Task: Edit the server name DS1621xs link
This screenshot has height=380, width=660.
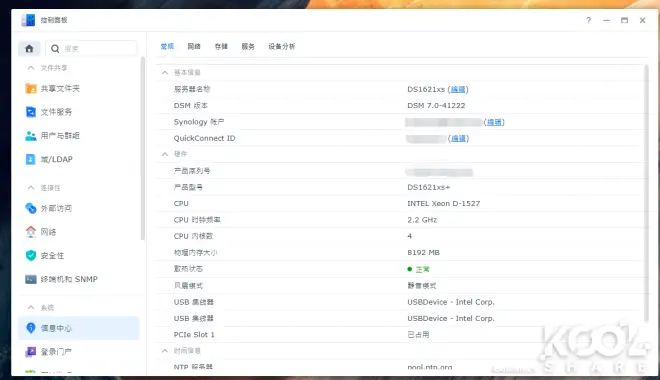Action: click(458, 89)
